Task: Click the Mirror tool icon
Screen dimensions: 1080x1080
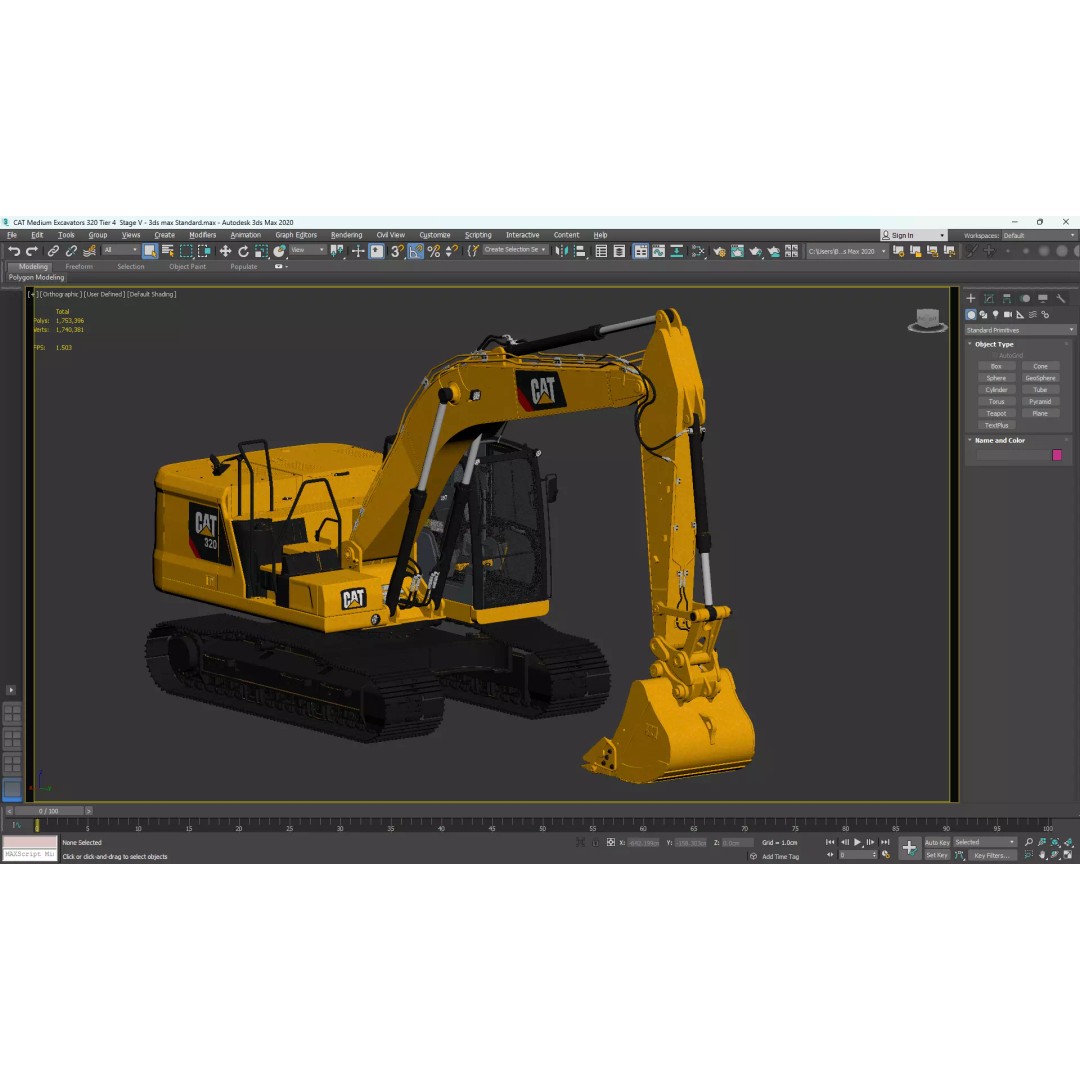Action: coord(562,251)
